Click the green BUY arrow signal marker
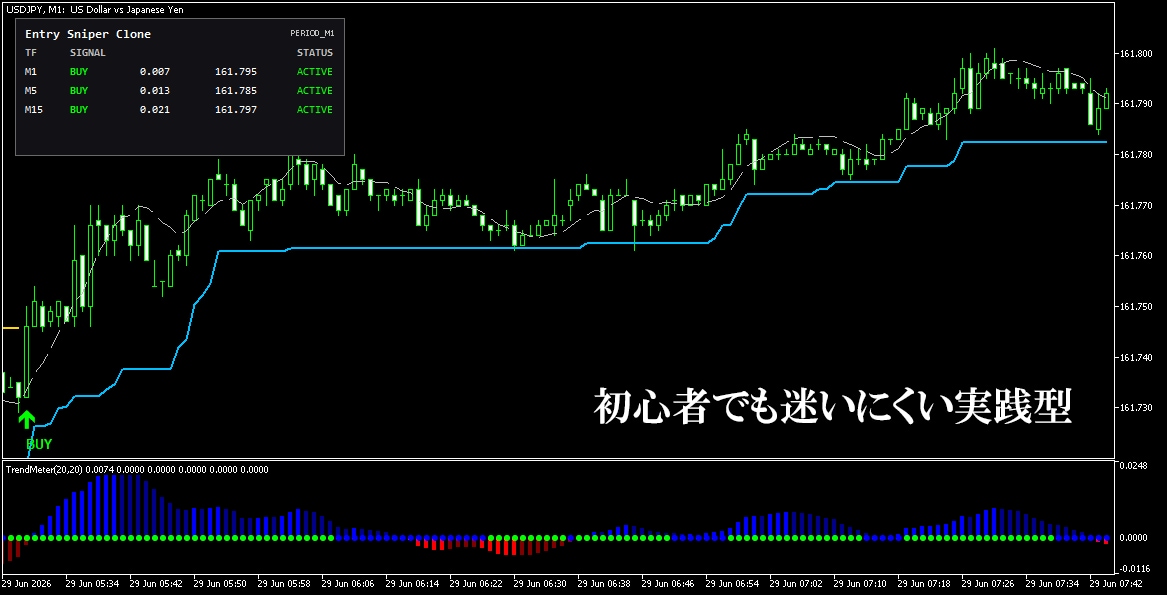 tap(27, 419)
